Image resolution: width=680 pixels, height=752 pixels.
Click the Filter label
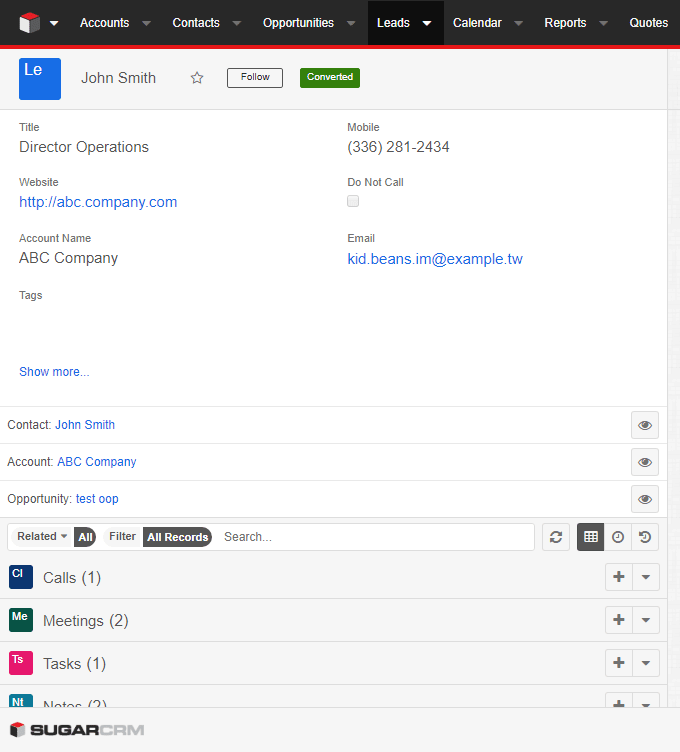[122, 537]
